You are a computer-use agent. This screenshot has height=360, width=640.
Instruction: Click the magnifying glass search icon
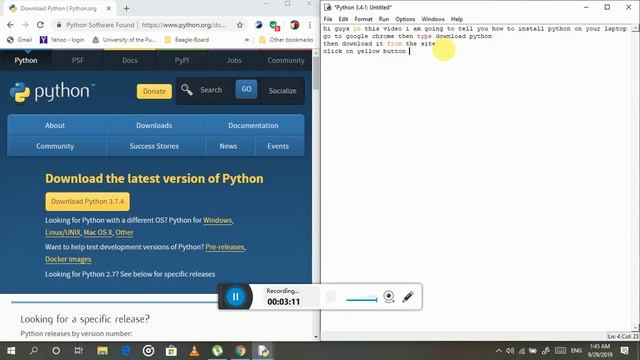[187, 90]
